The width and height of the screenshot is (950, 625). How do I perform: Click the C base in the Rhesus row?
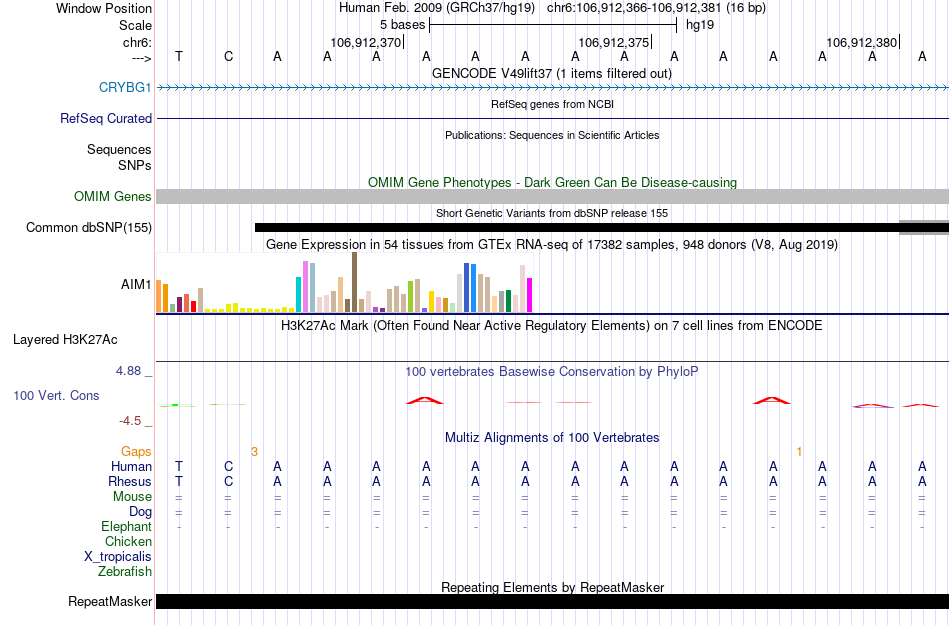point(228,481)
